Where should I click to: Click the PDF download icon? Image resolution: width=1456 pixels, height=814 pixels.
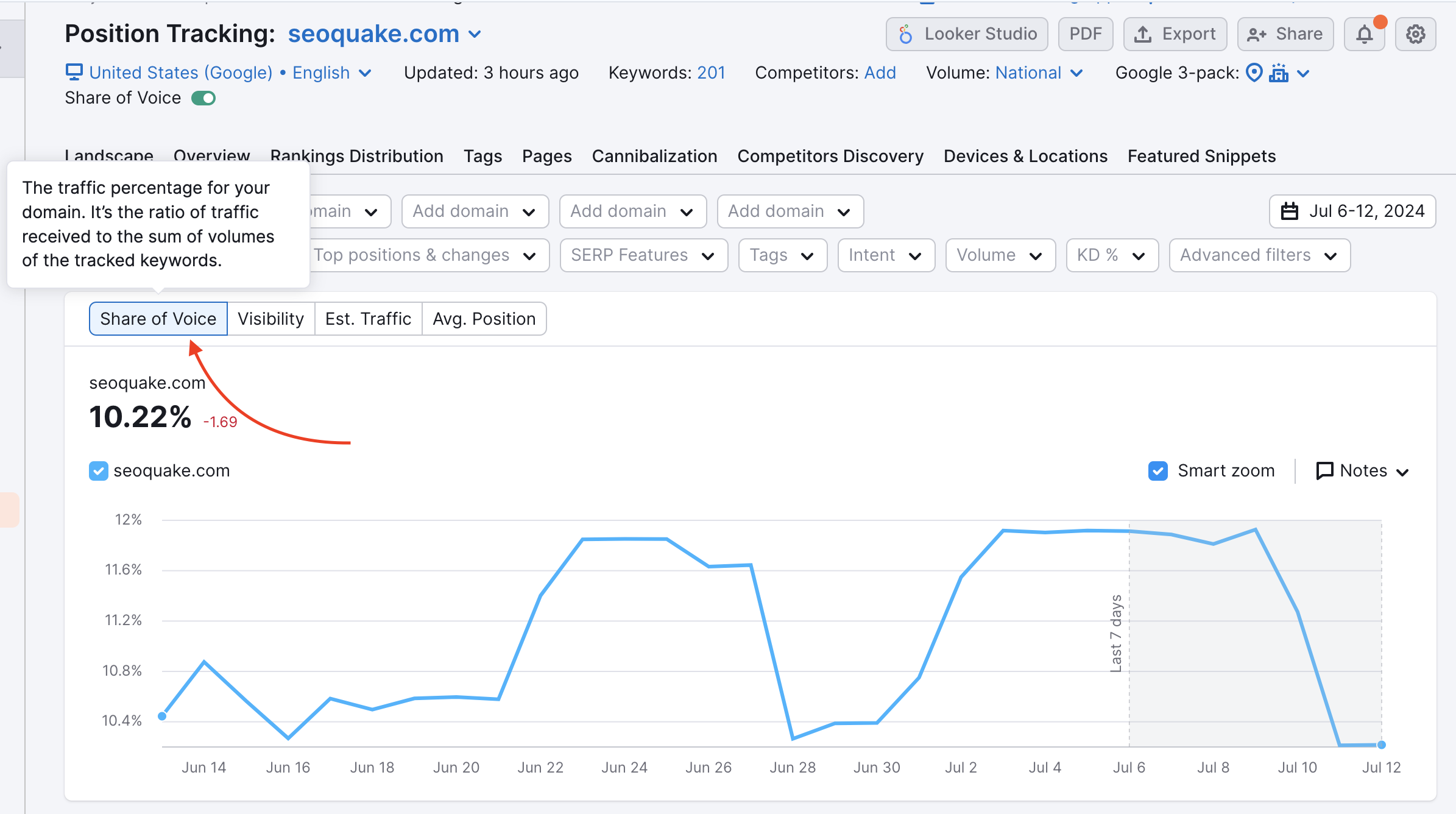(1085, 33)
